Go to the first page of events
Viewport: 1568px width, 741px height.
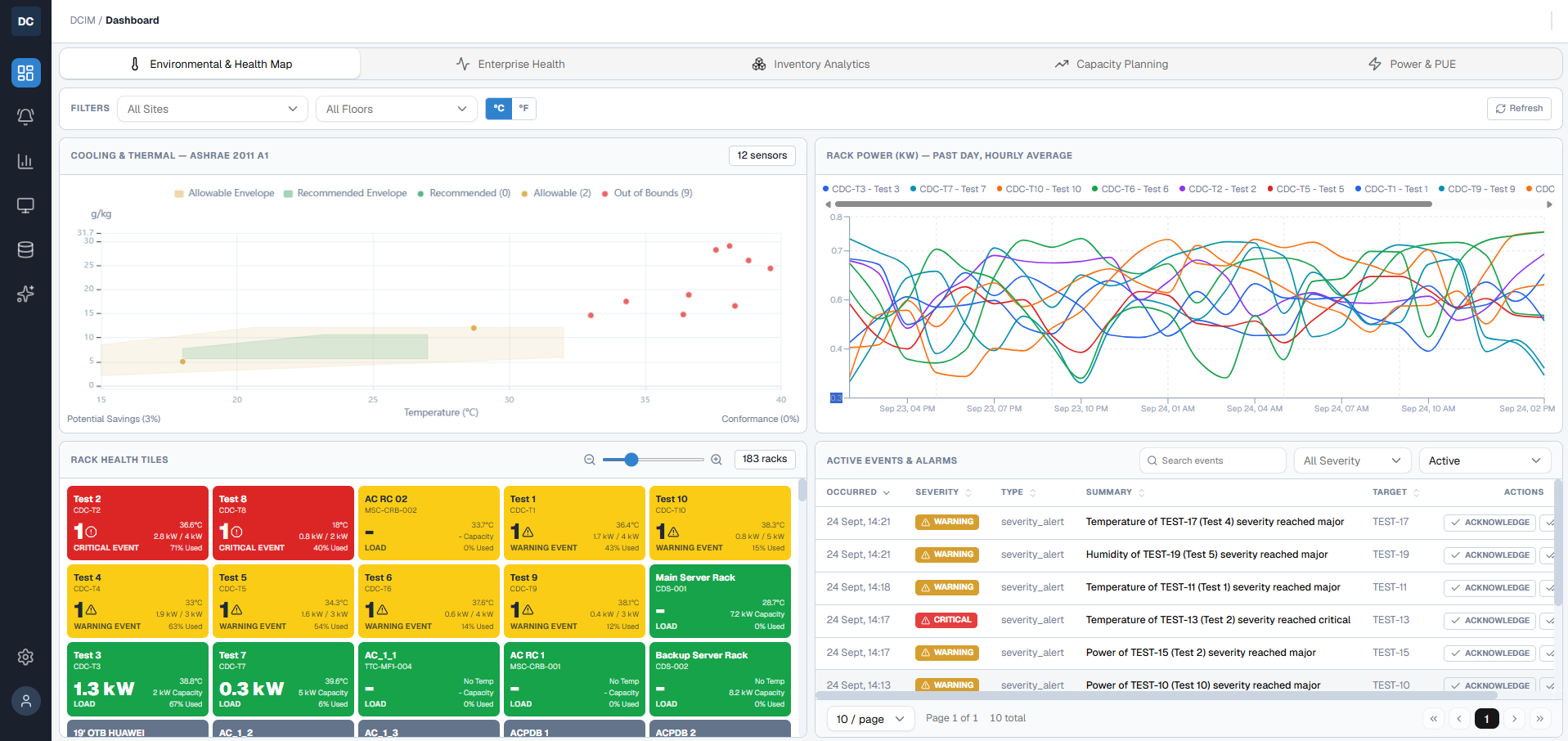[x=1433, y=718]
